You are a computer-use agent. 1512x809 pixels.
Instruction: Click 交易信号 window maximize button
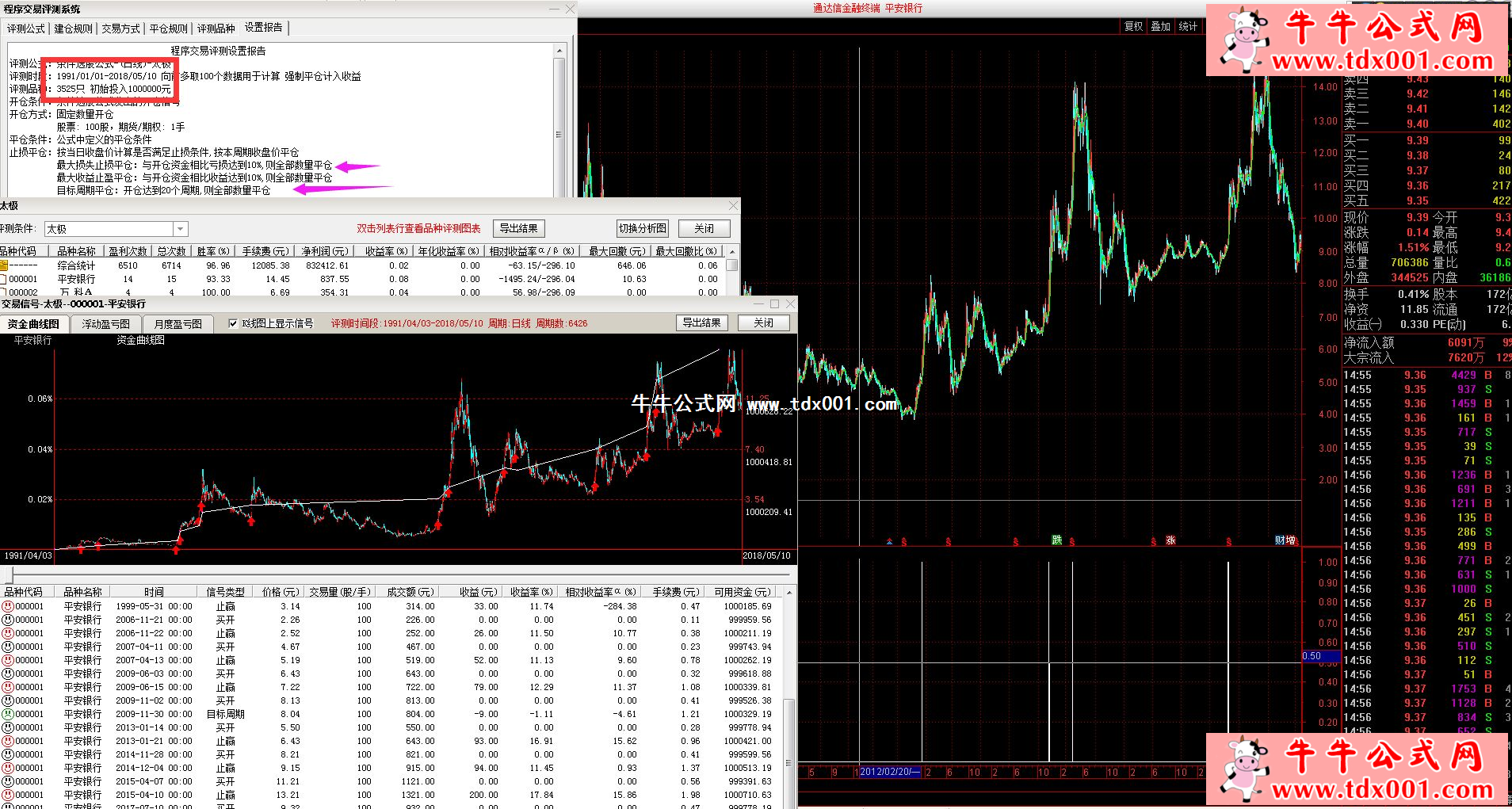pyautogui.click(x=774, y=303)
